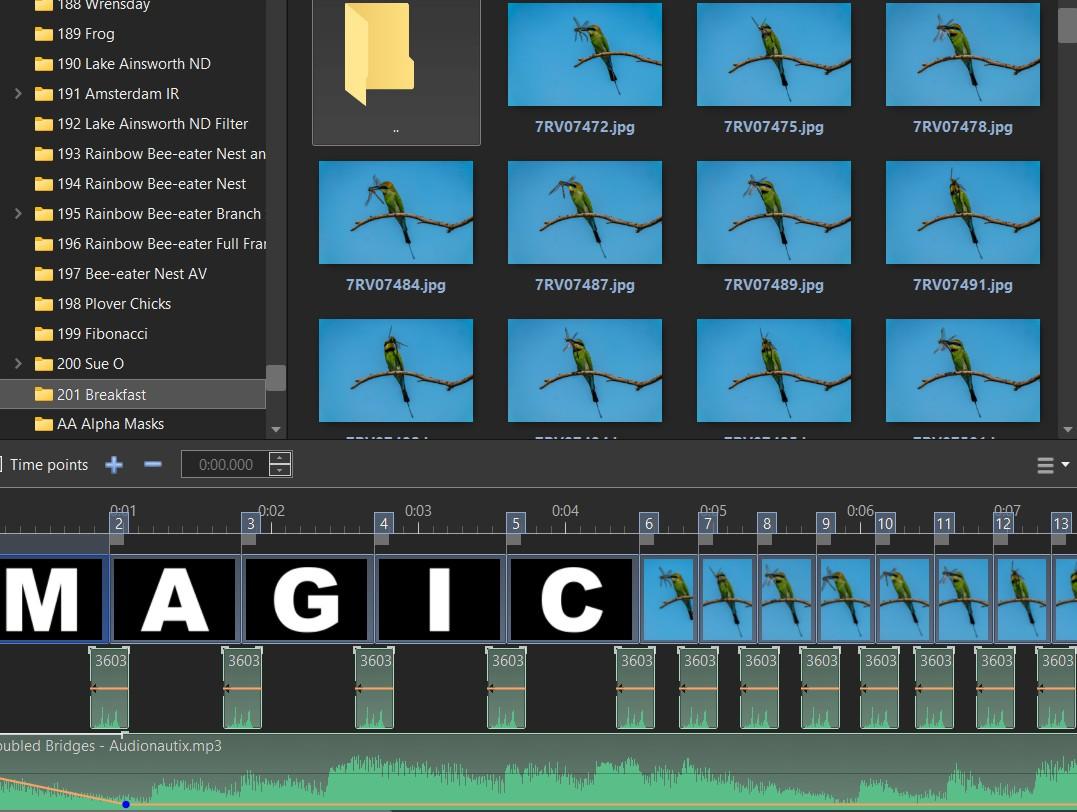Select the AA Alpha Masks folder
Screen dimensions: 1077x812
tap(110, 424)
